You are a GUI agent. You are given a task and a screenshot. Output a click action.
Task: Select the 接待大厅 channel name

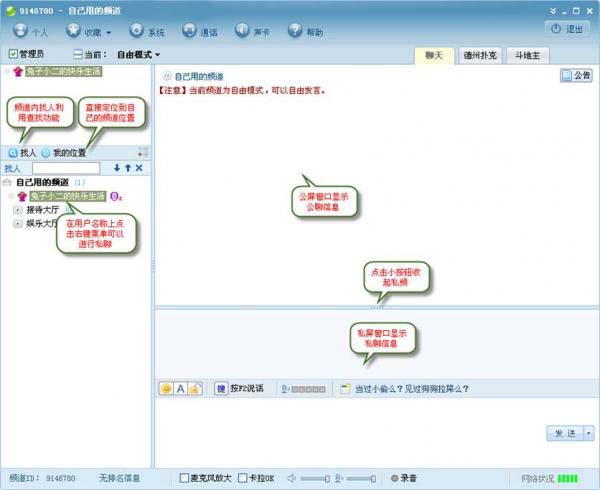click(x=42, y=210)
